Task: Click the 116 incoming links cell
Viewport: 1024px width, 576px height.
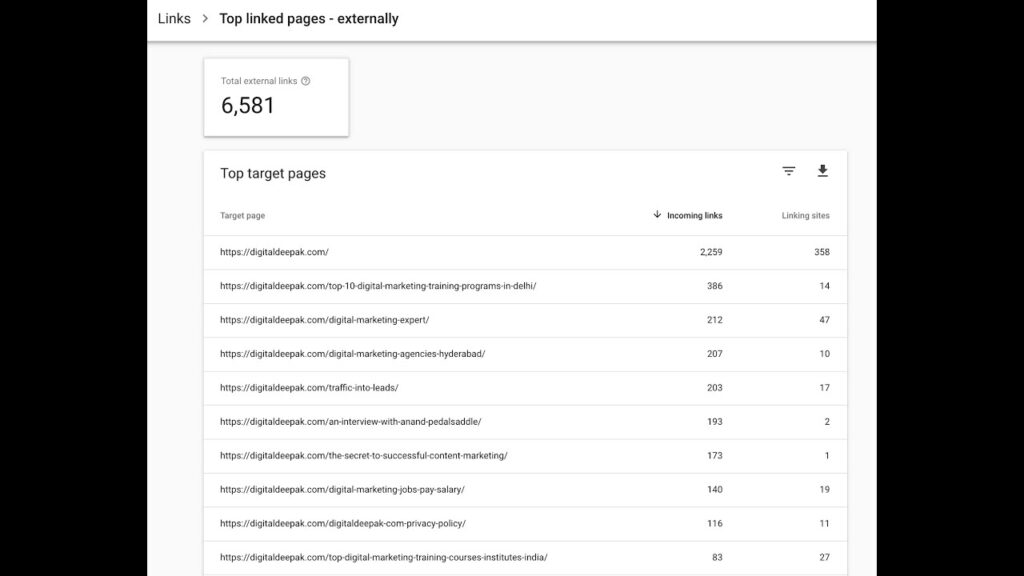Action: [x=714, y=524]
